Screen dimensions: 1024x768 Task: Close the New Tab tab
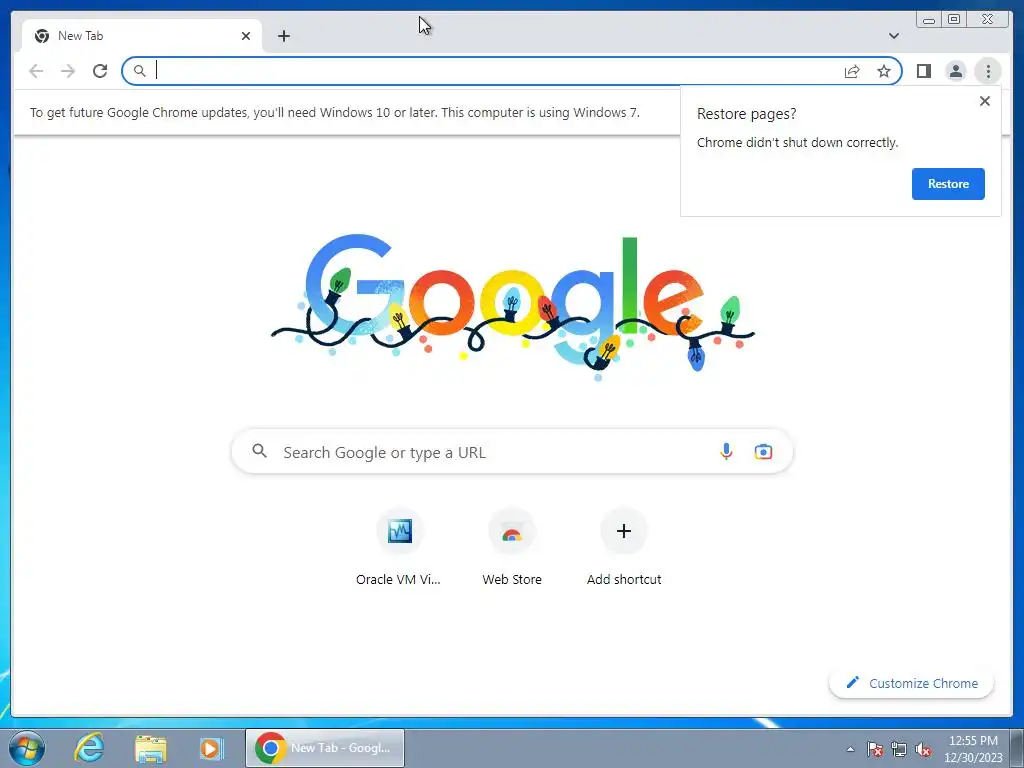pos(246,36)
